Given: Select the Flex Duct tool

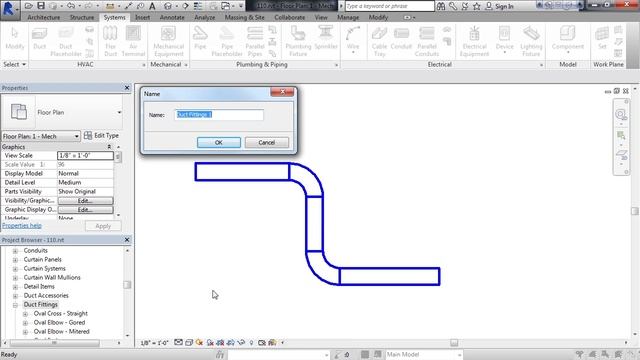Looking at the screenshot, I should (x=110, y=41).
